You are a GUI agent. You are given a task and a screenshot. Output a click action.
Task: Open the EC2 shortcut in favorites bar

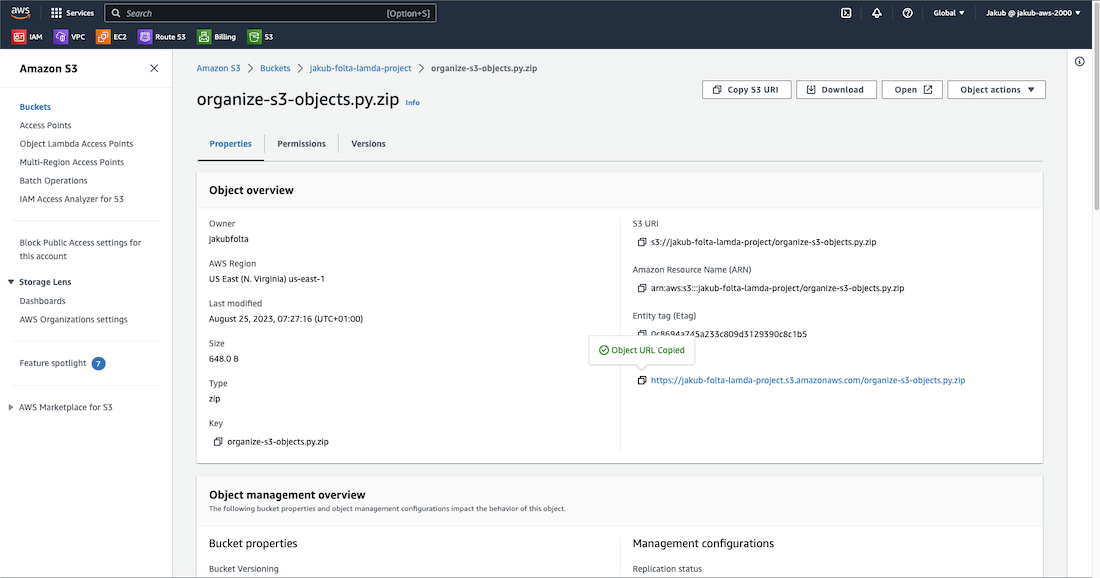pyautogui.click(x=112, y=37)
